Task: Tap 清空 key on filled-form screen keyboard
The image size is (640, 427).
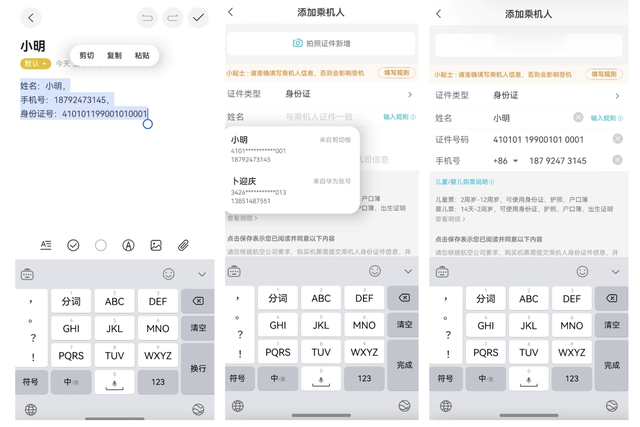Action: 611,325
